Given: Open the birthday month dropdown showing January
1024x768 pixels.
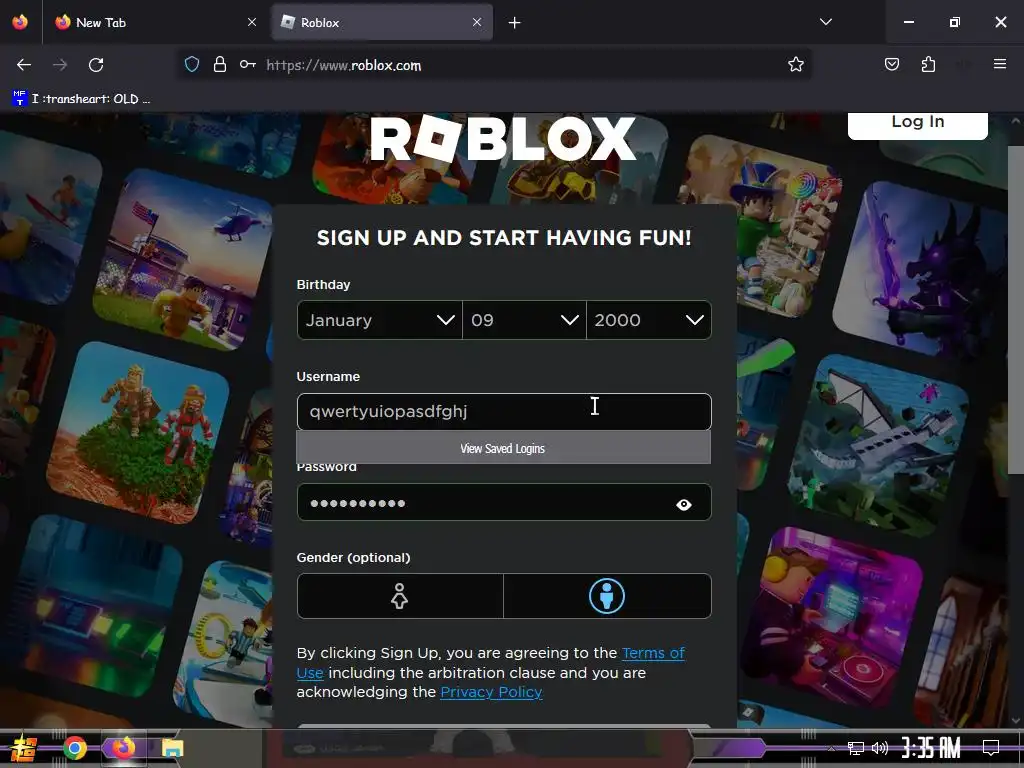Looking at the screenshot, I should point(379,320).
